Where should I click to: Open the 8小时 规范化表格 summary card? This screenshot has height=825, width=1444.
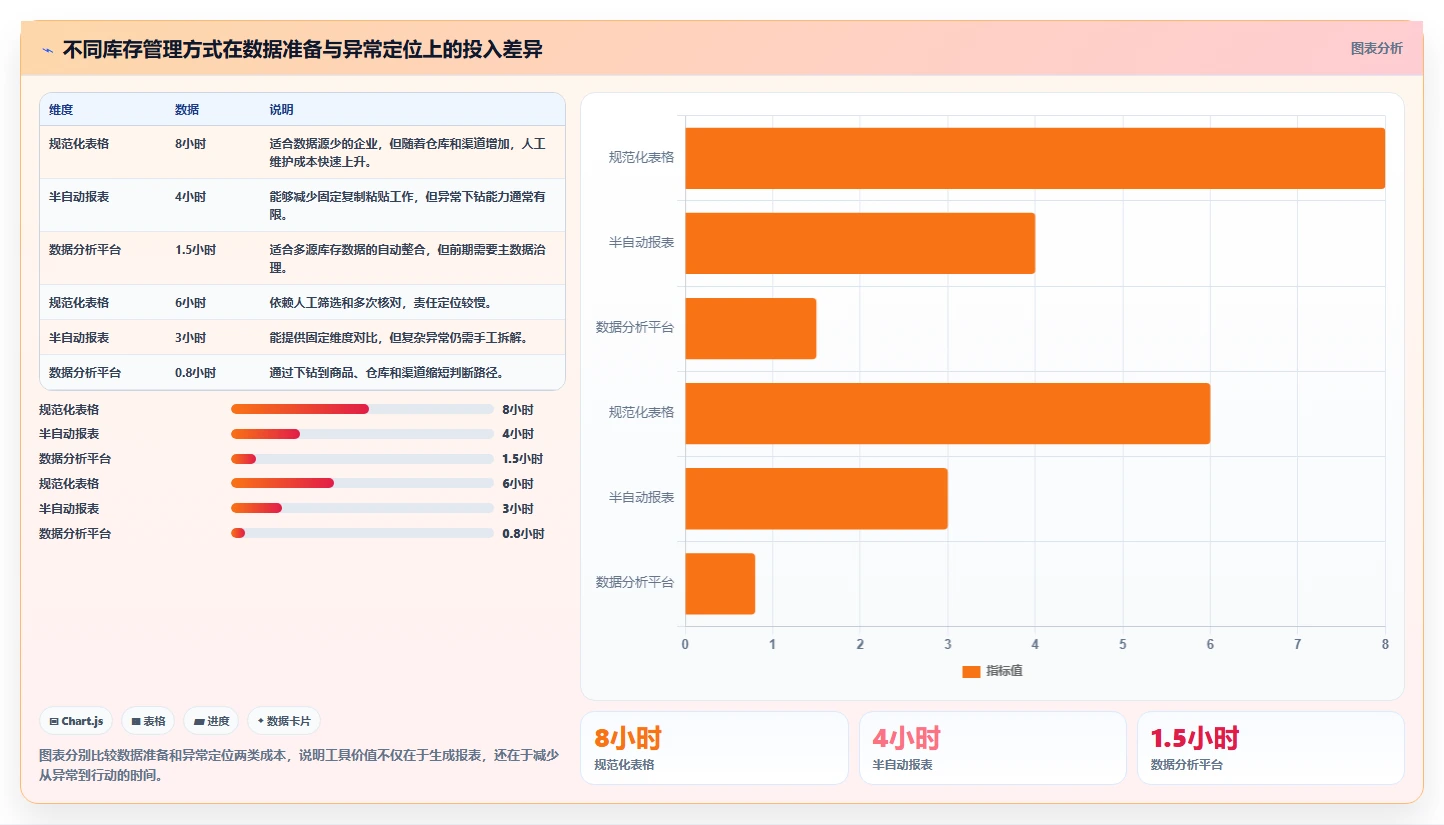point(714,748)
